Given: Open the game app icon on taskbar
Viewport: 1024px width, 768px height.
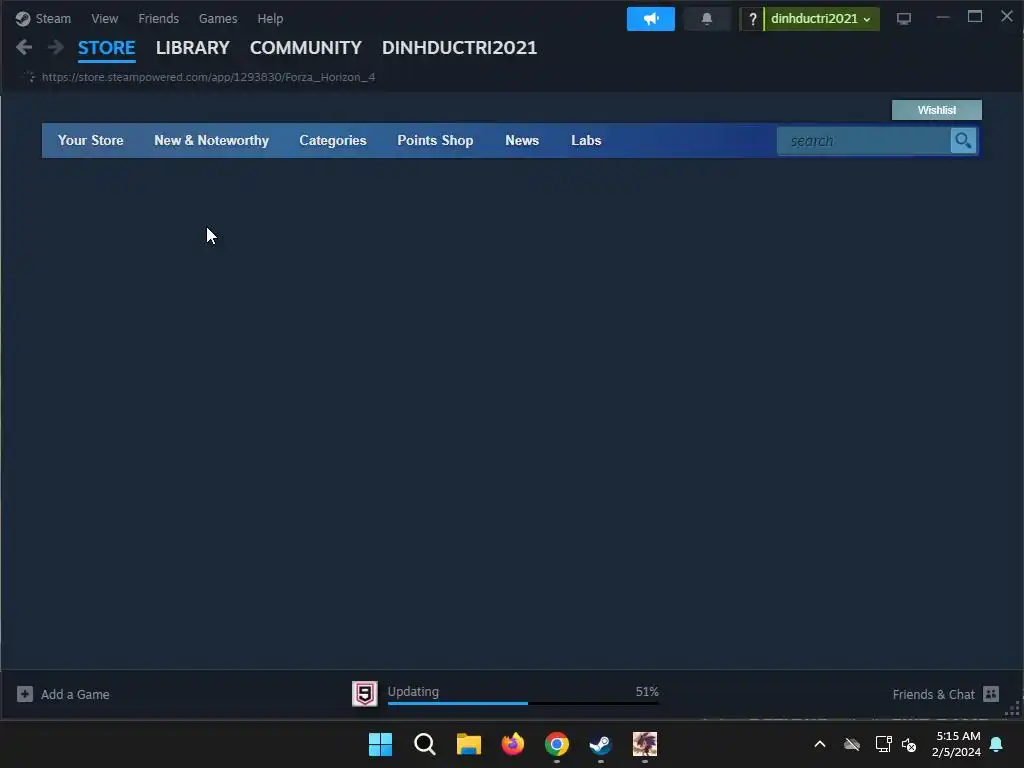Looking at the screenshot, I should (645, 744).
